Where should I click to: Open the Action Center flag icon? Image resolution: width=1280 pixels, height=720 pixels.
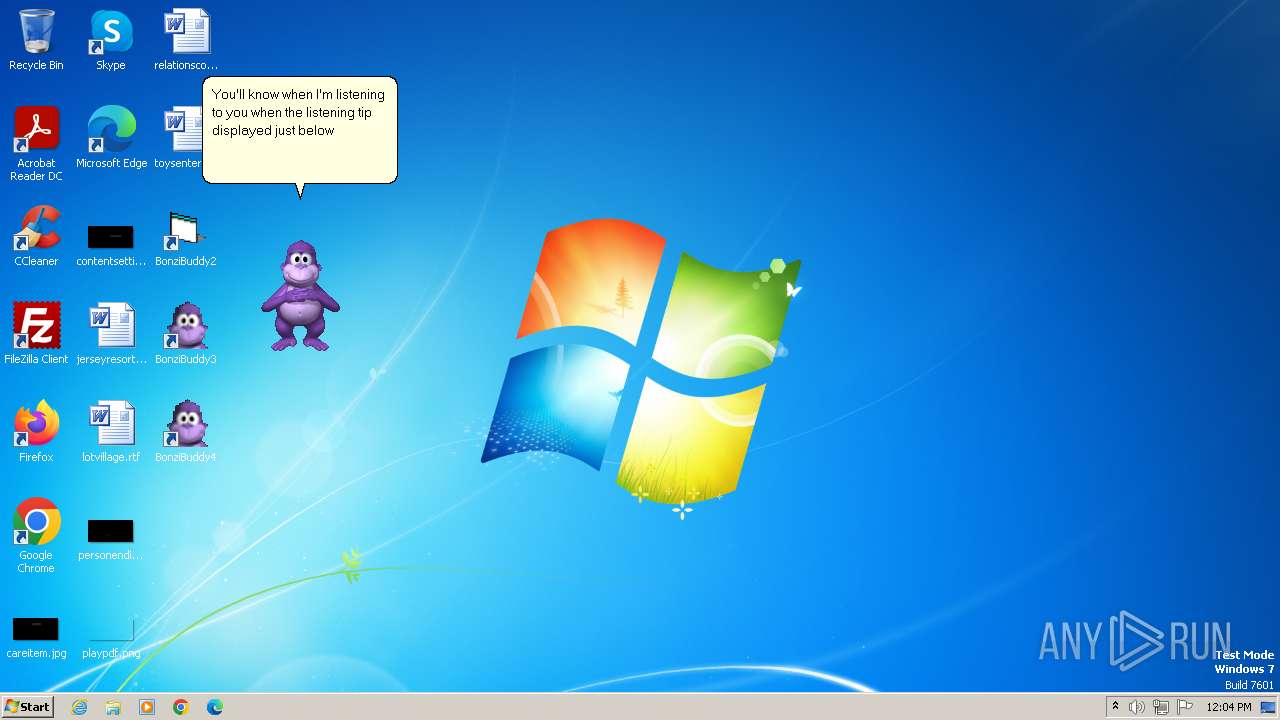click(1185, 707)
